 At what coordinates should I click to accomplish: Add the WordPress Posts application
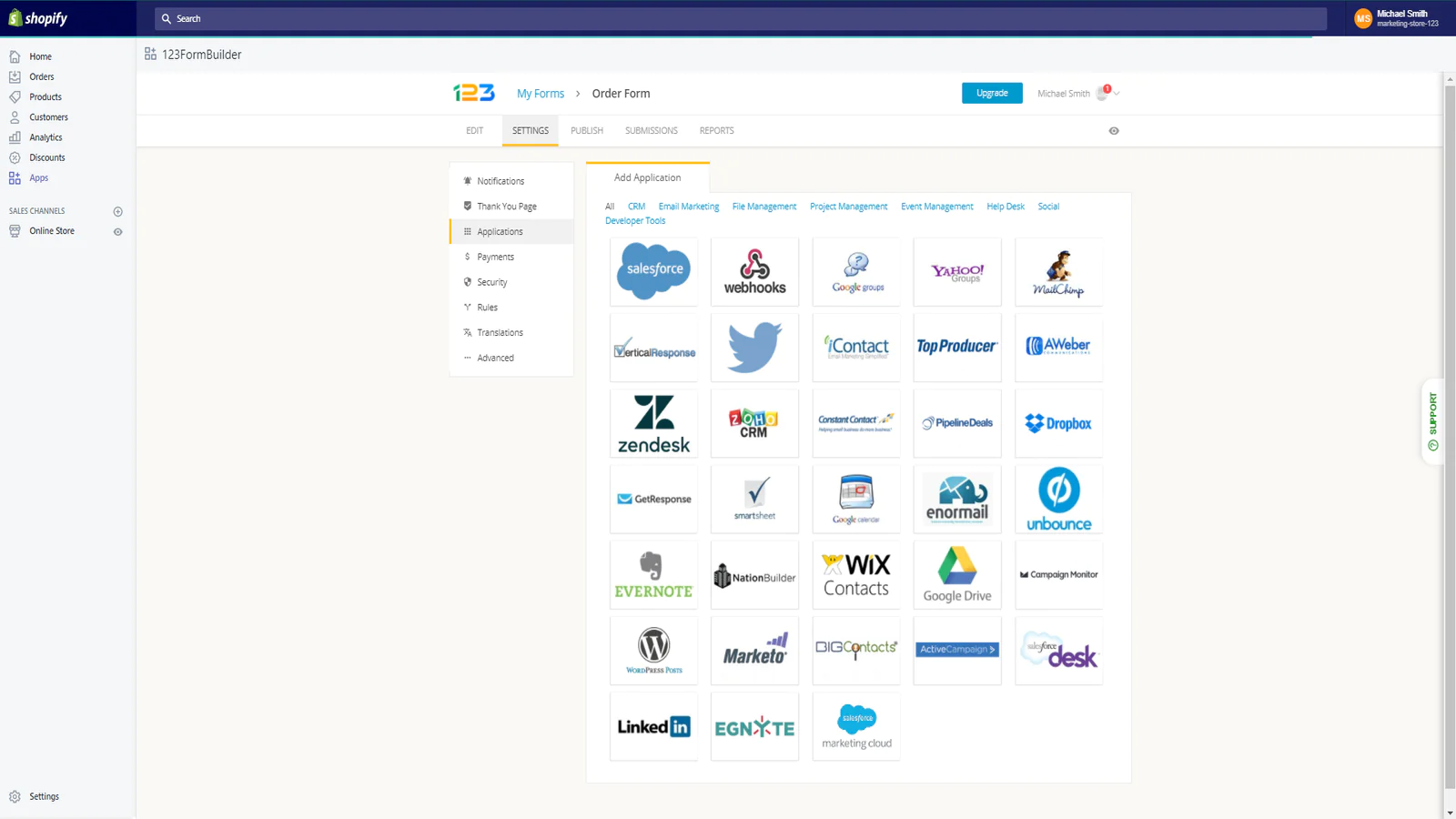[x=654, y=651]
